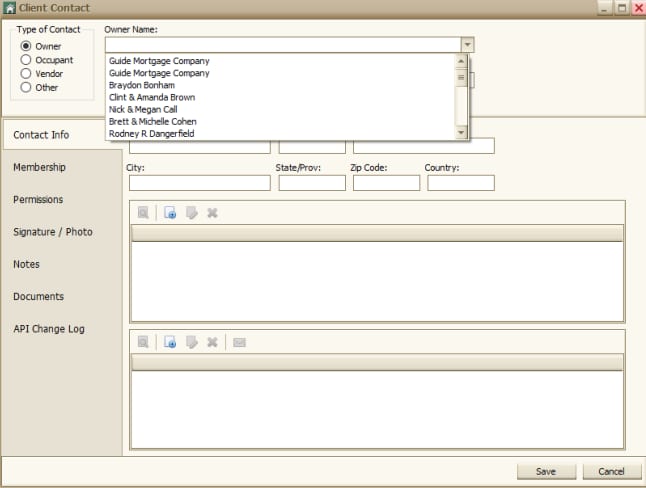This screenshot has width=646, height=488.
Task: Click the envelope email icon in lower toolbar
Action: (x=239, y=343)
